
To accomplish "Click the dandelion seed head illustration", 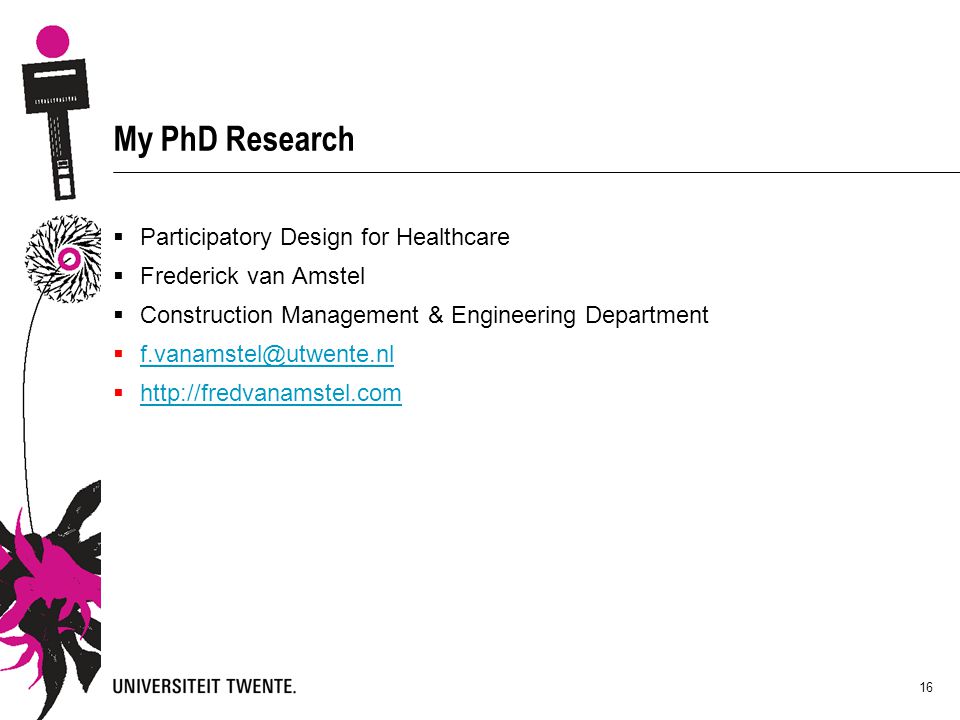I will (x=63, y=258).
